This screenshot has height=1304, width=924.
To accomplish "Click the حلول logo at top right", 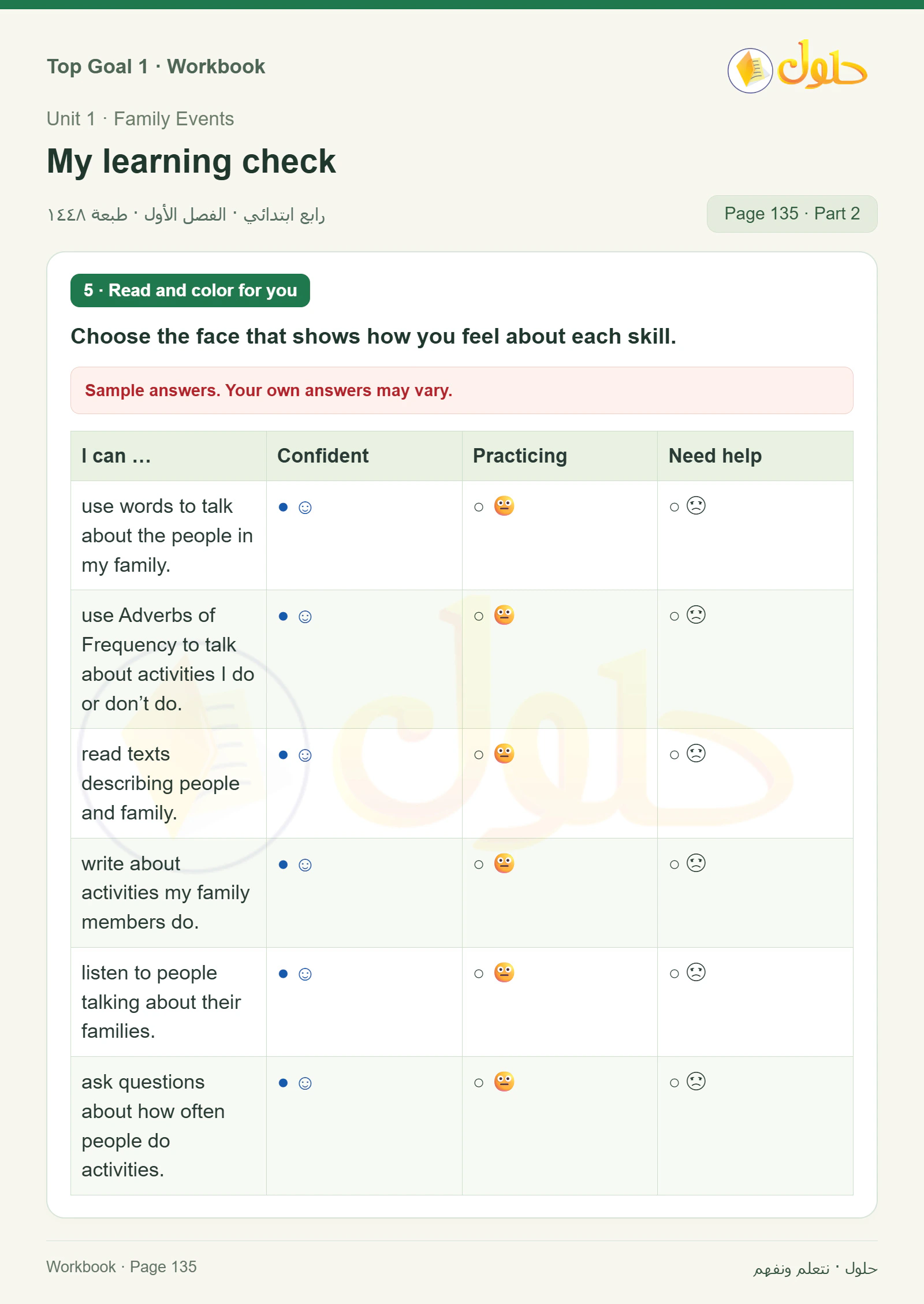I will (x=797, y=68).
